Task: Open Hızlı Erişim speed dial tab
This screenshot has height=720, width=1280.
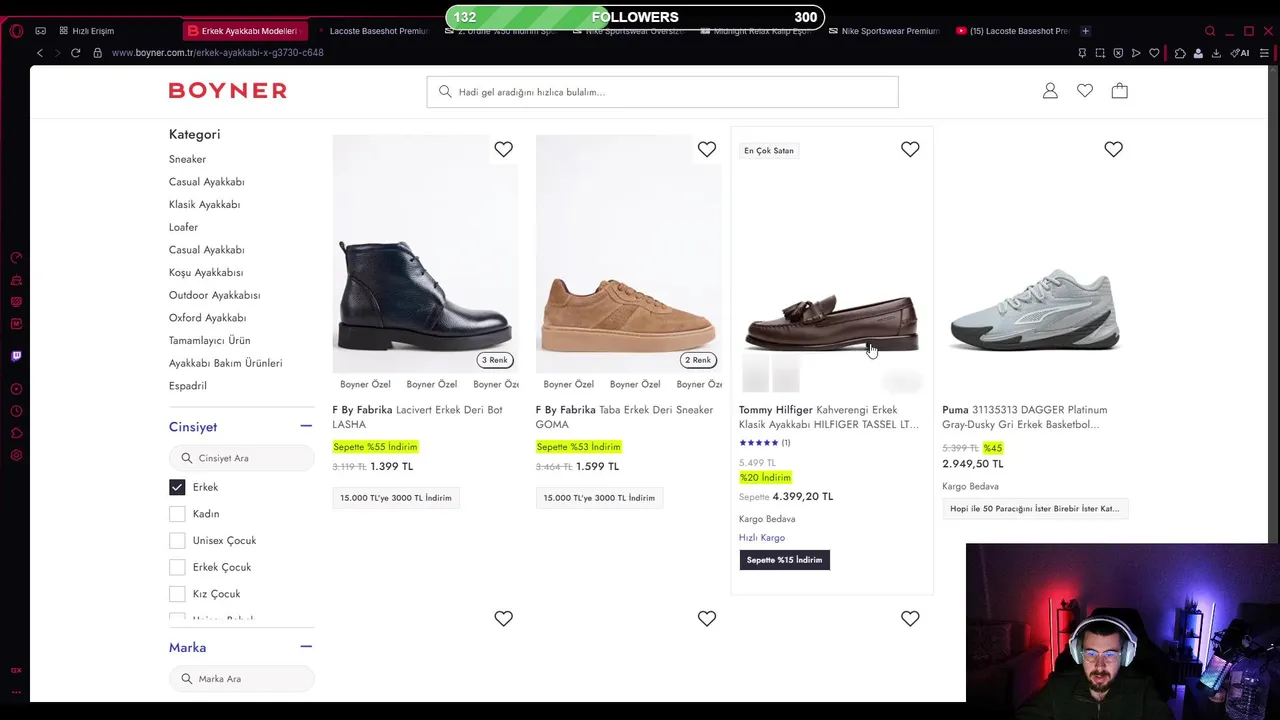Action: tap(88, 31)
